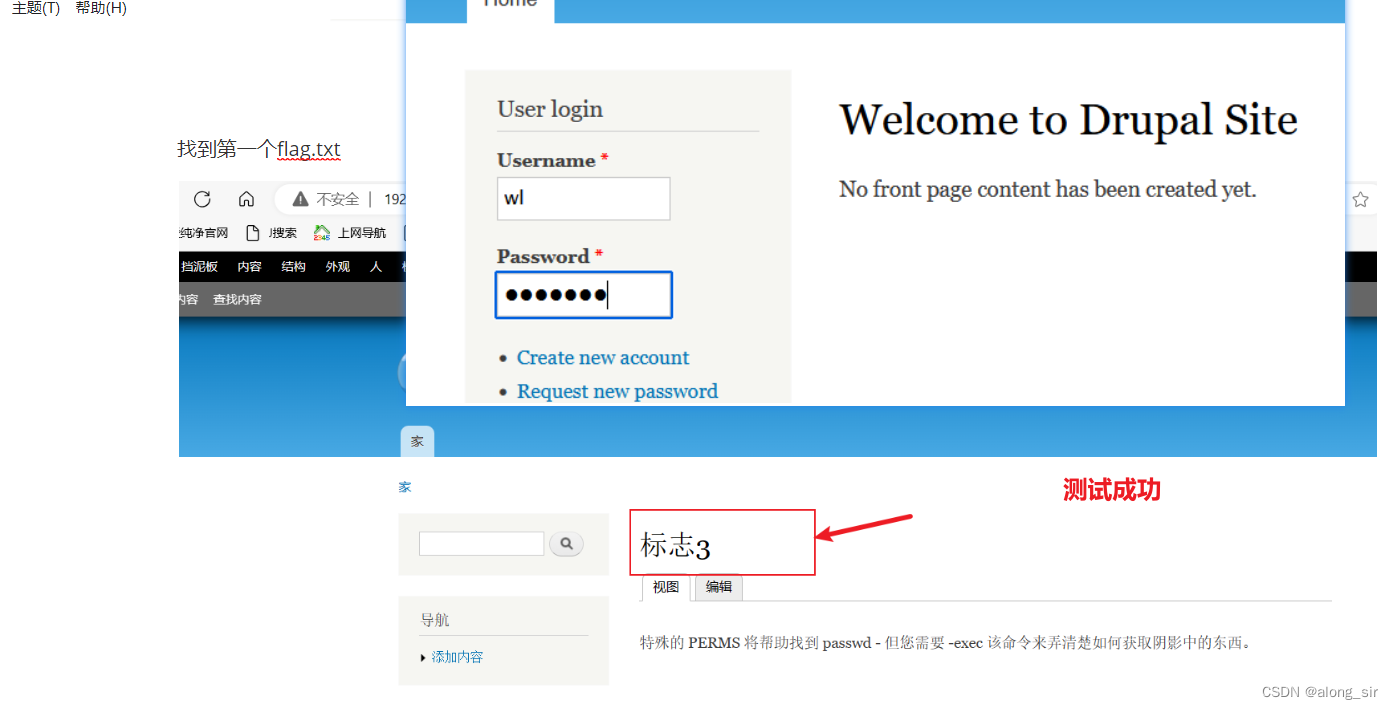Screen dimensions: 1393x709
Task: Open the 内容 admin menu item
Action: [x=249, y=267]
